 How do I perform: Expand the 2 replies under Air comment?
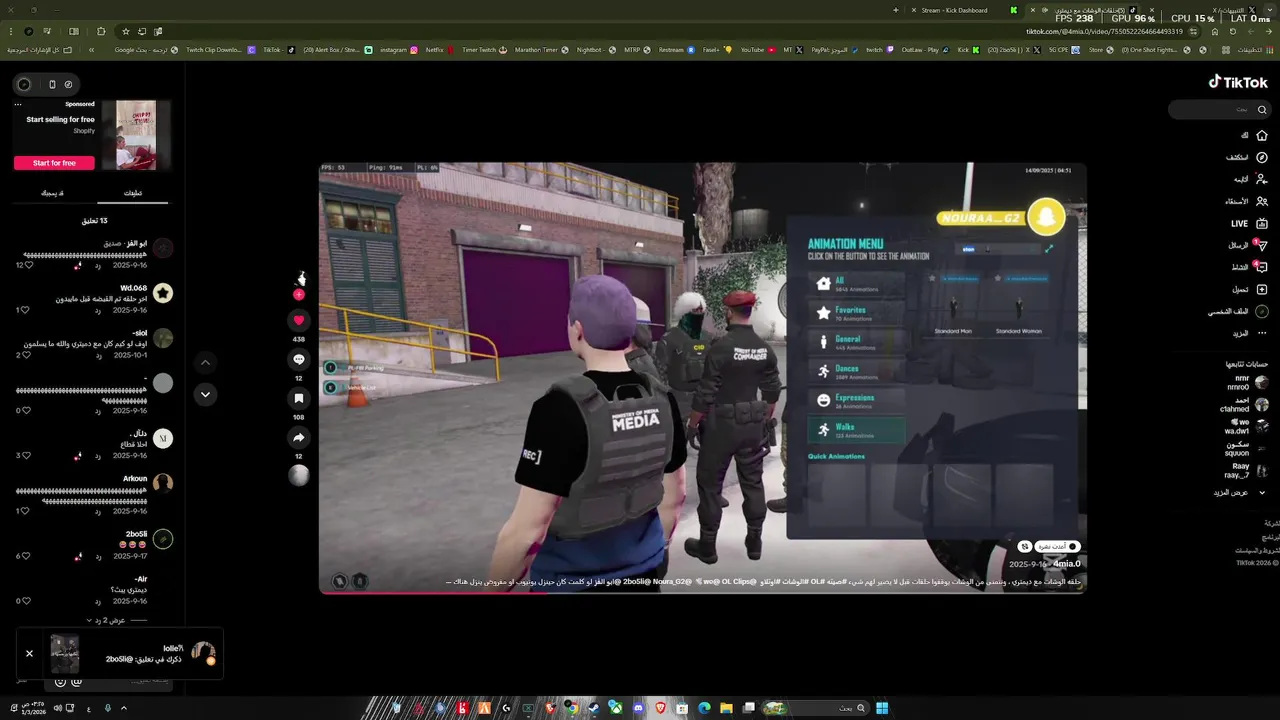coord(107,620)
